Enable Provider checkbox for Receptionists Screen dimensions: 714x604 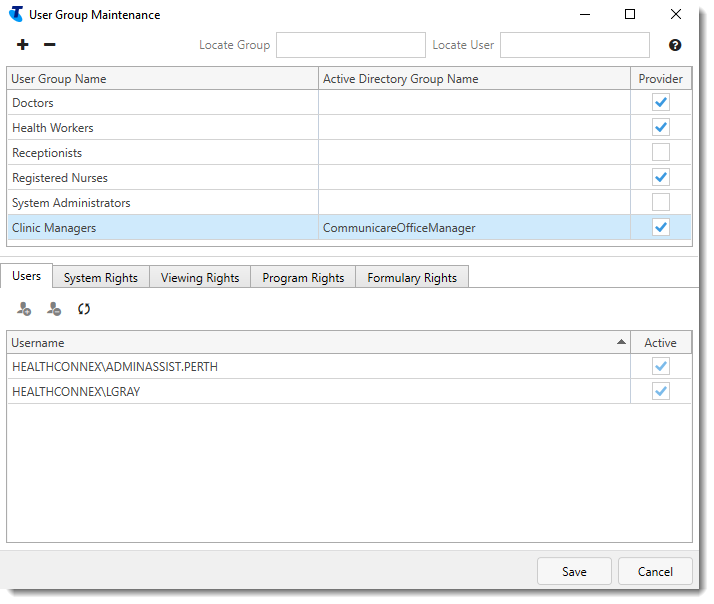point(661,152)
